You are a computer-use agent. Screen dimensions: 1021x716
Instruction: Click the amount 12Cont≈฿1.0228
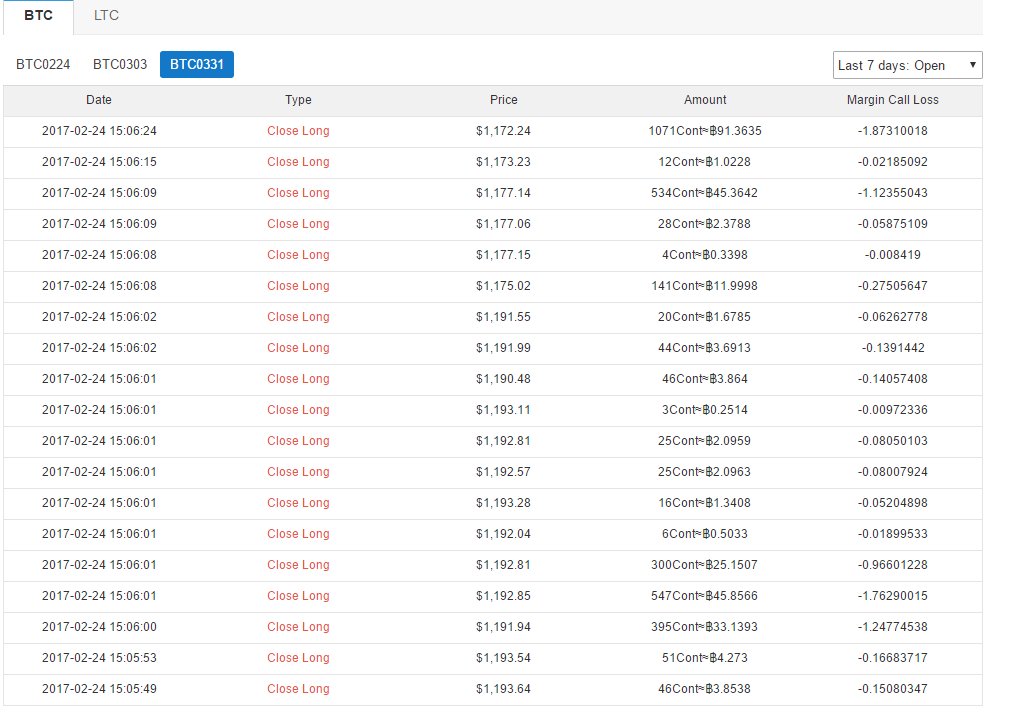[705, 161]
